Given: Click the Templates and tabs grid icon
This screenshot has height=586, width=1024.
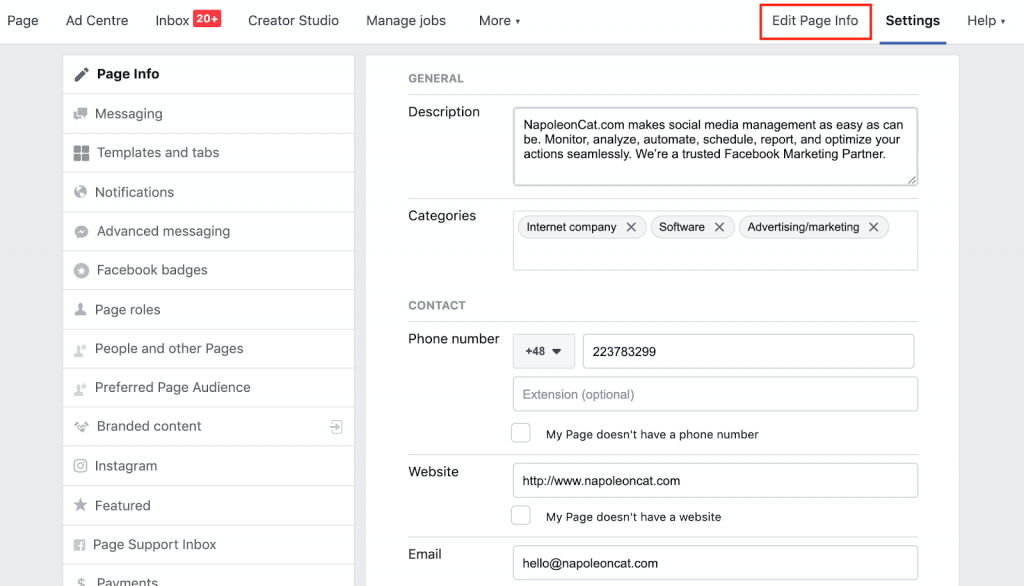Looking at the screenshot, I should click(81, 153).
